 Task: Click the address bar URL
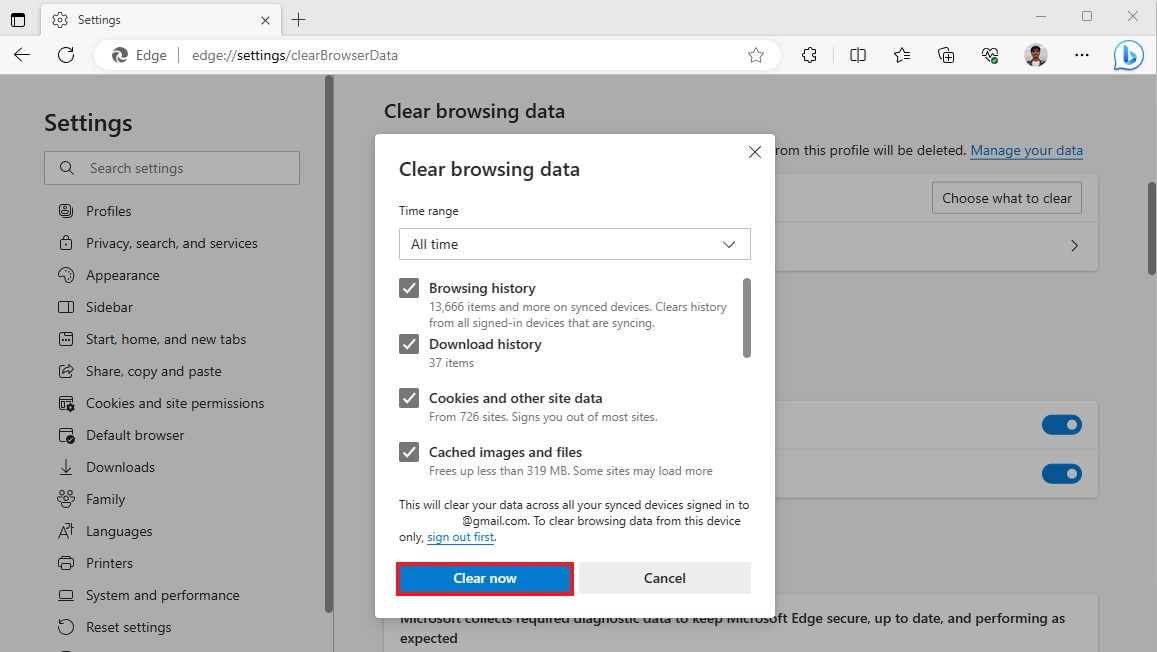pyautogui.click(x=294, y=55)
